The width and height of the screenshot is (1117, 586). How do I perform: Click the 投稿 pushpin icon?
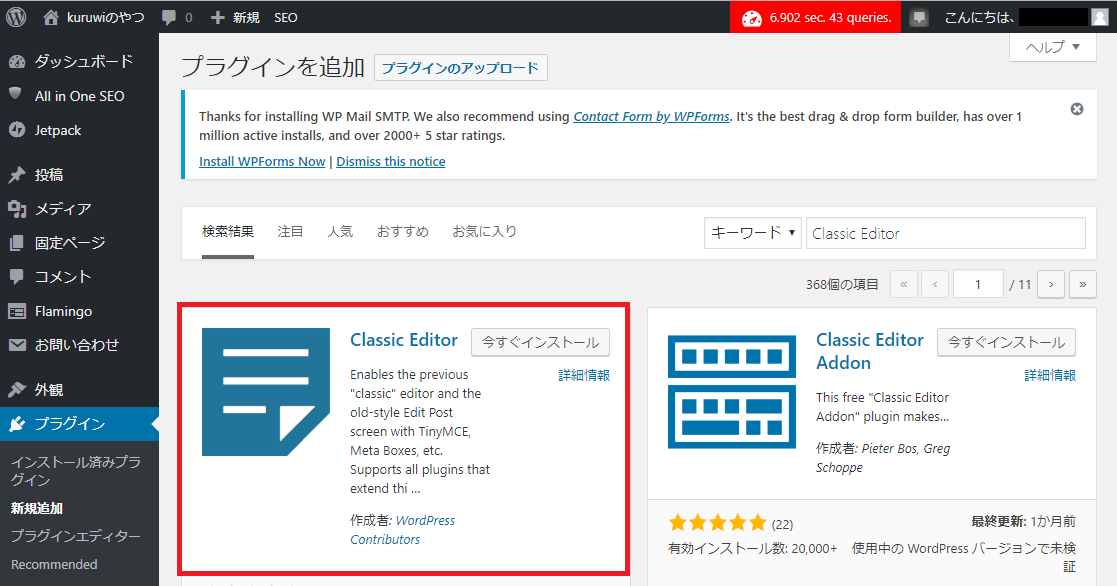[17, 174]
